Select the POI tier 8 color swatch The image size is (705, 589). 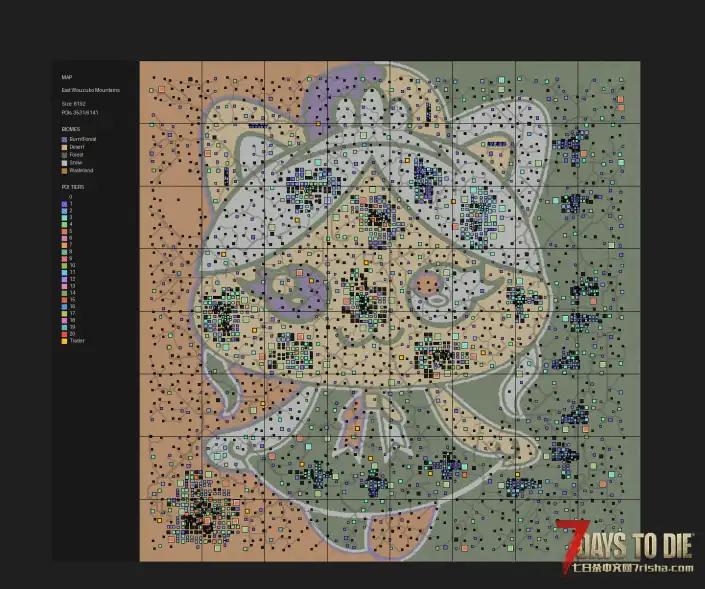click(64, 252)
